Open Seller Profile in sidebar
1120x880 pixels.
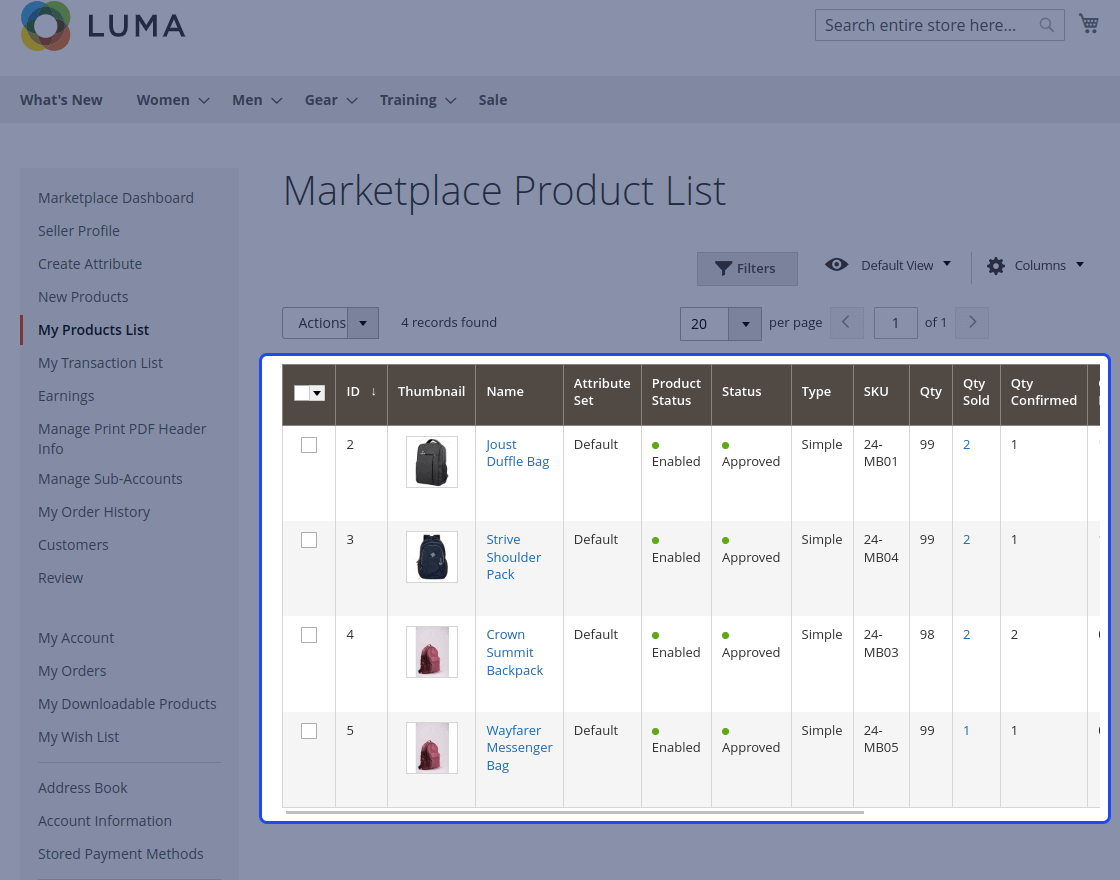tap(79, 231)
